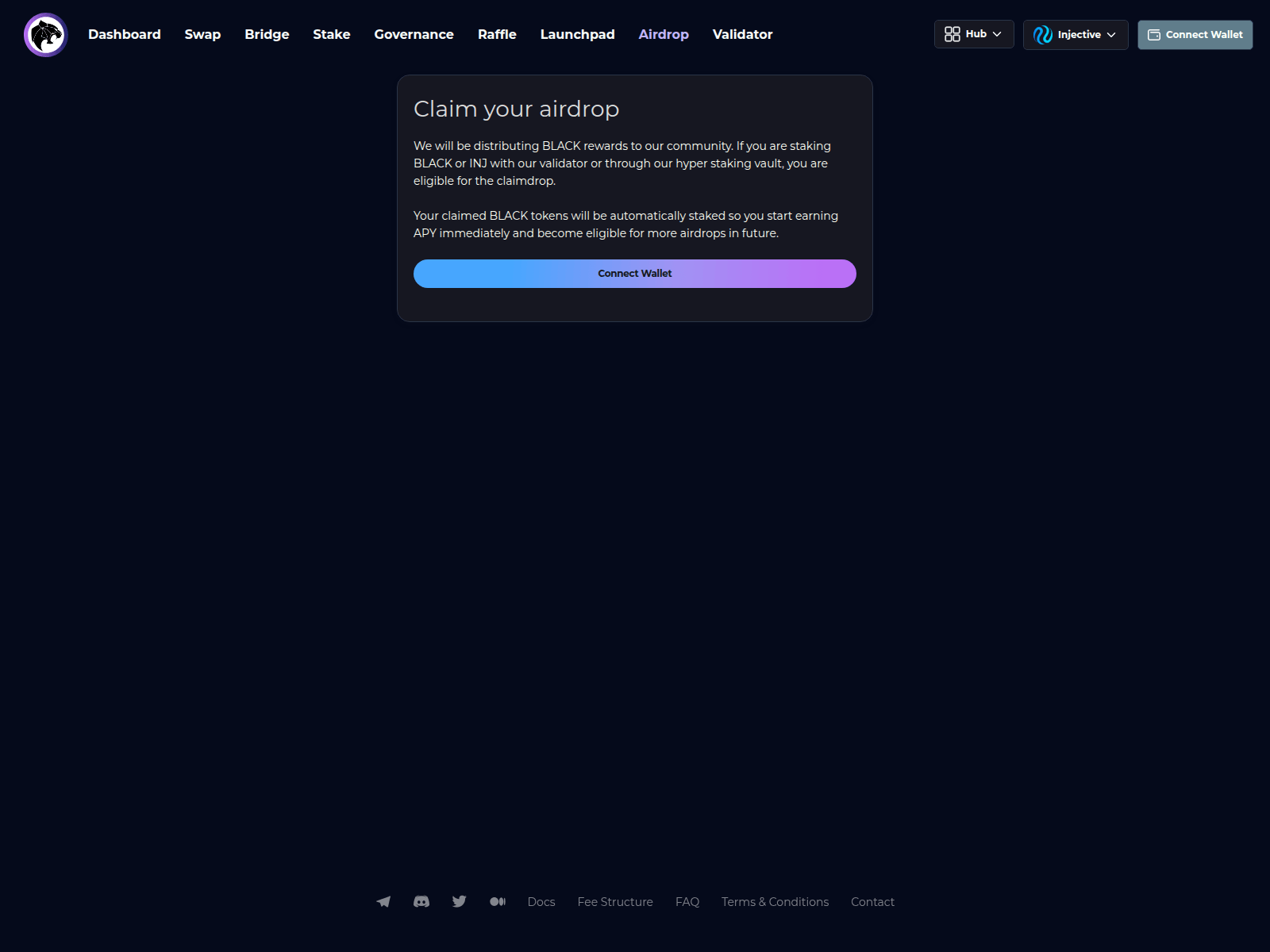Open the Swap page

(x=202, y=35)
